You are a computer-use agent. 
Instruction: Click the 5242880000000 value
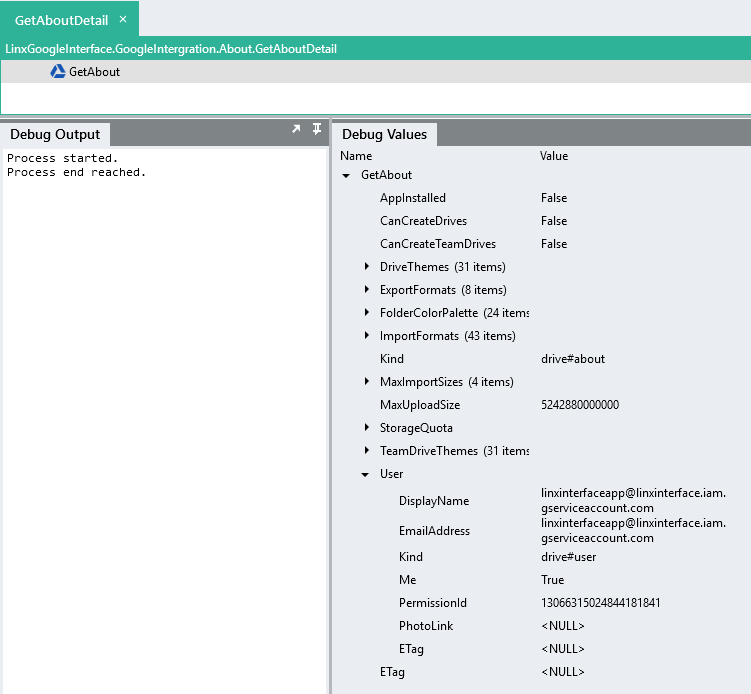(580, 405)
